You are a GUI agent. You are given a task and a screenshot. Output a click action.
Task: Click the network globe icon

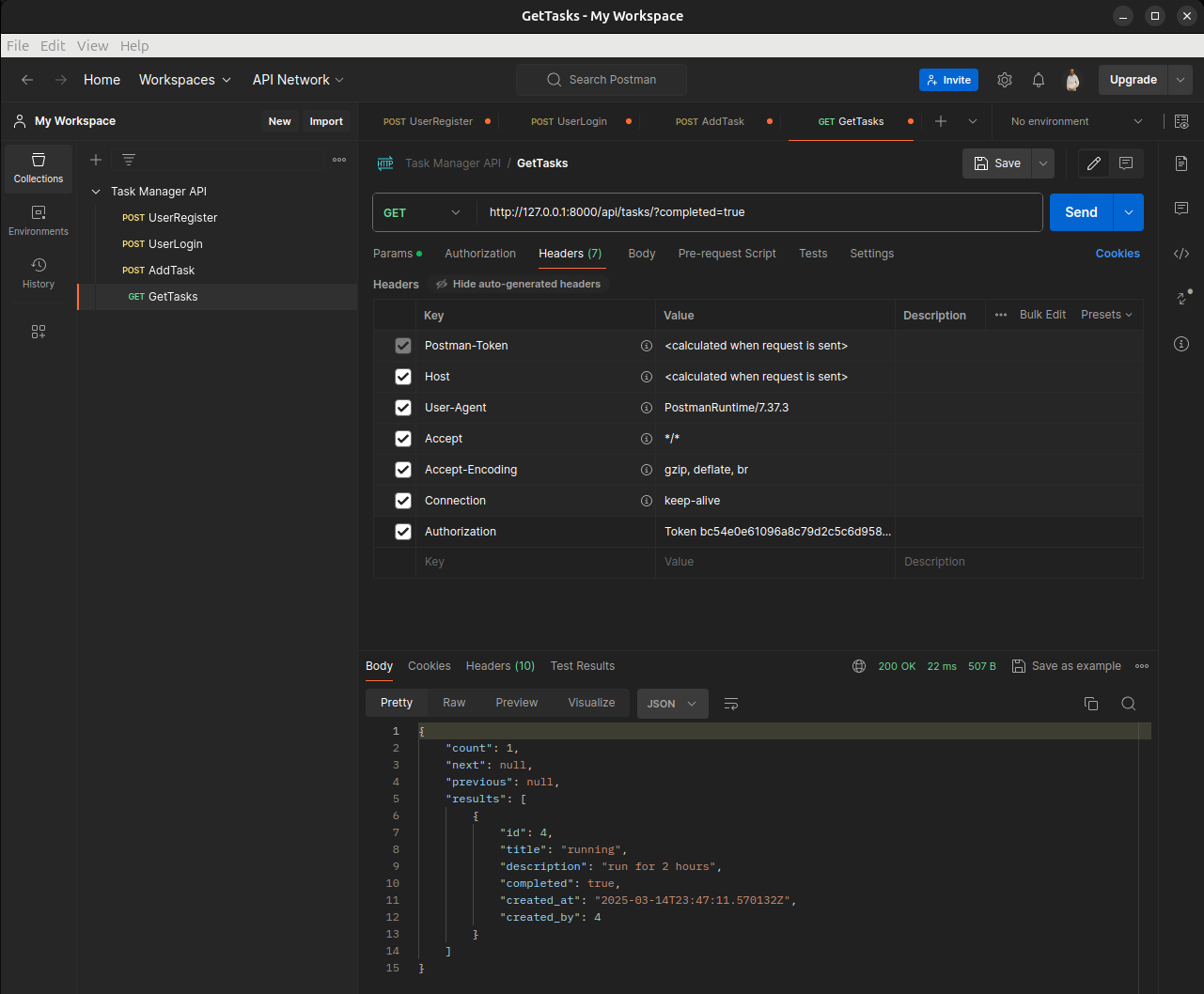pos(859,666)
